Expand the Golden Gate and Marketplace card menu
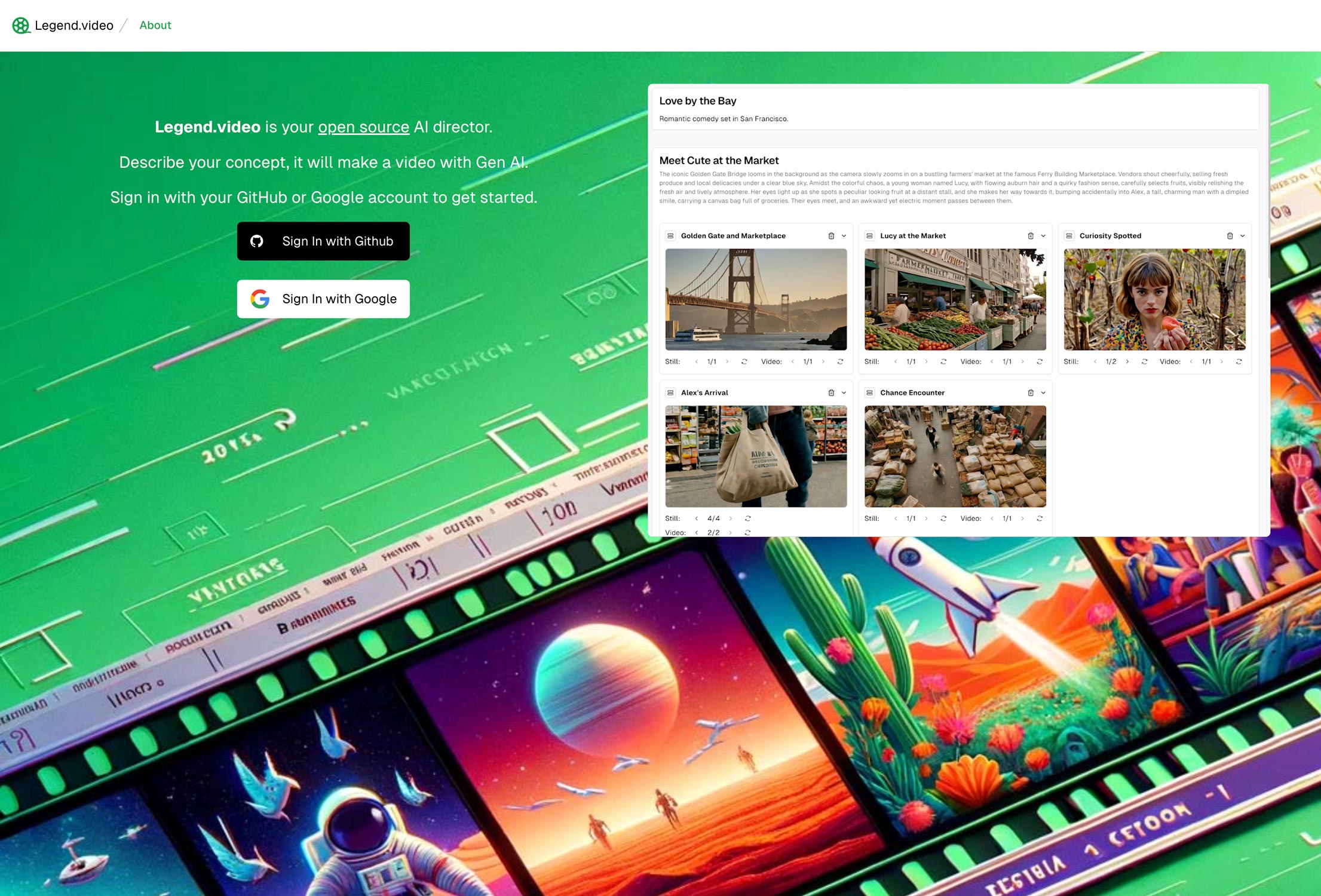 [x=844, y=236]
